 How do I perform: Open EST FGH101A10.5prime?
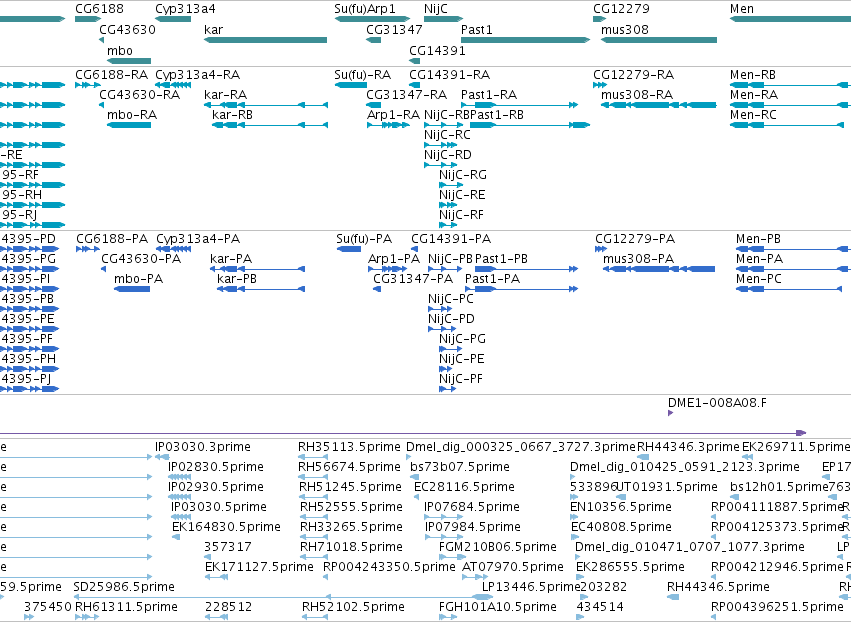(498, 607)
